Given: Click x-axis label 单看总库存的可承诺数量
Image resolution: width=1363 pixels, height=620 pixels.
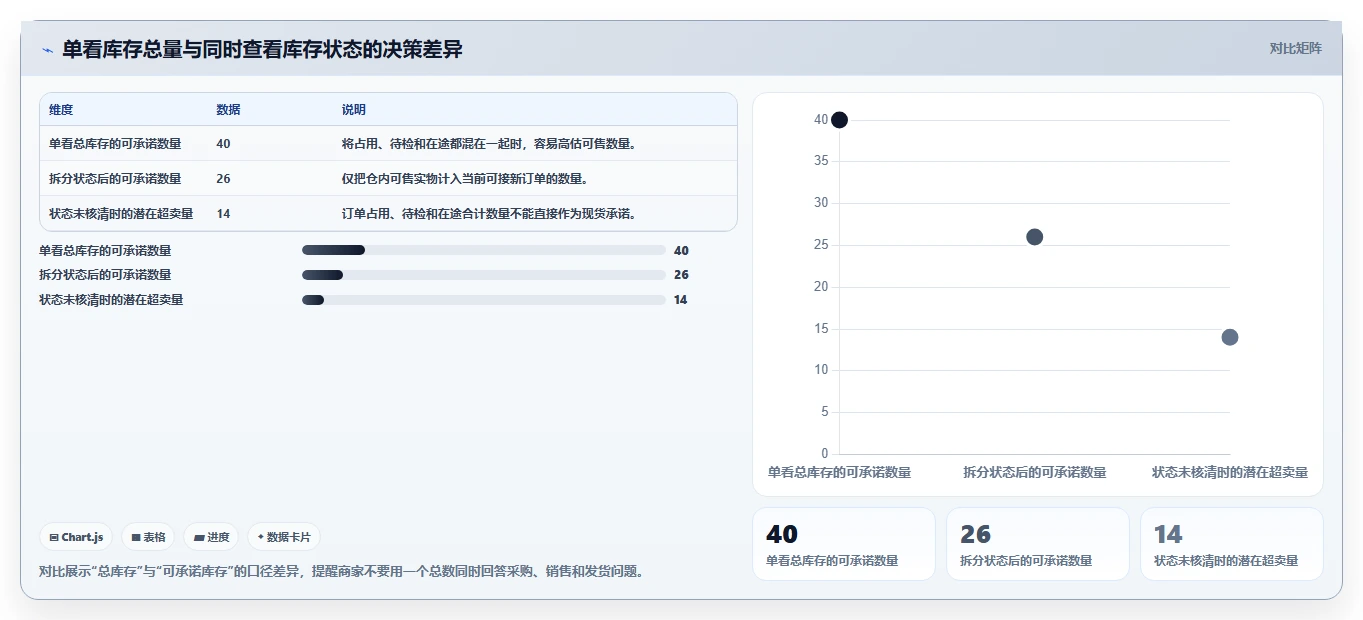Looking at the screenshot, I should click(x=839, y=472).
